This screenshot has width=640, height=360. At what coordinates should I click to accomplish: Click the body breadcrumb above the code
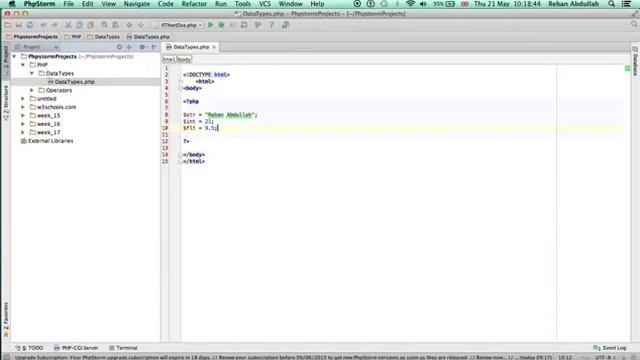tap(184, 60)
